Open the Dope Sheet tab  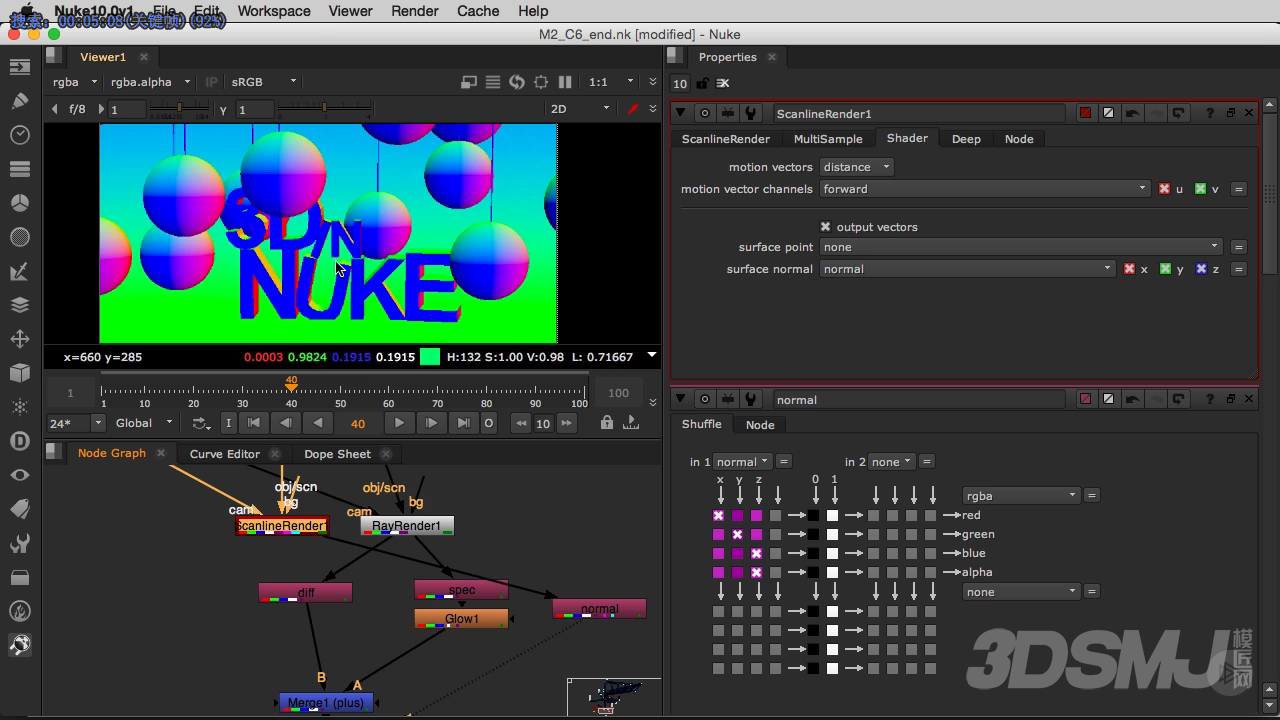[337, 454]
